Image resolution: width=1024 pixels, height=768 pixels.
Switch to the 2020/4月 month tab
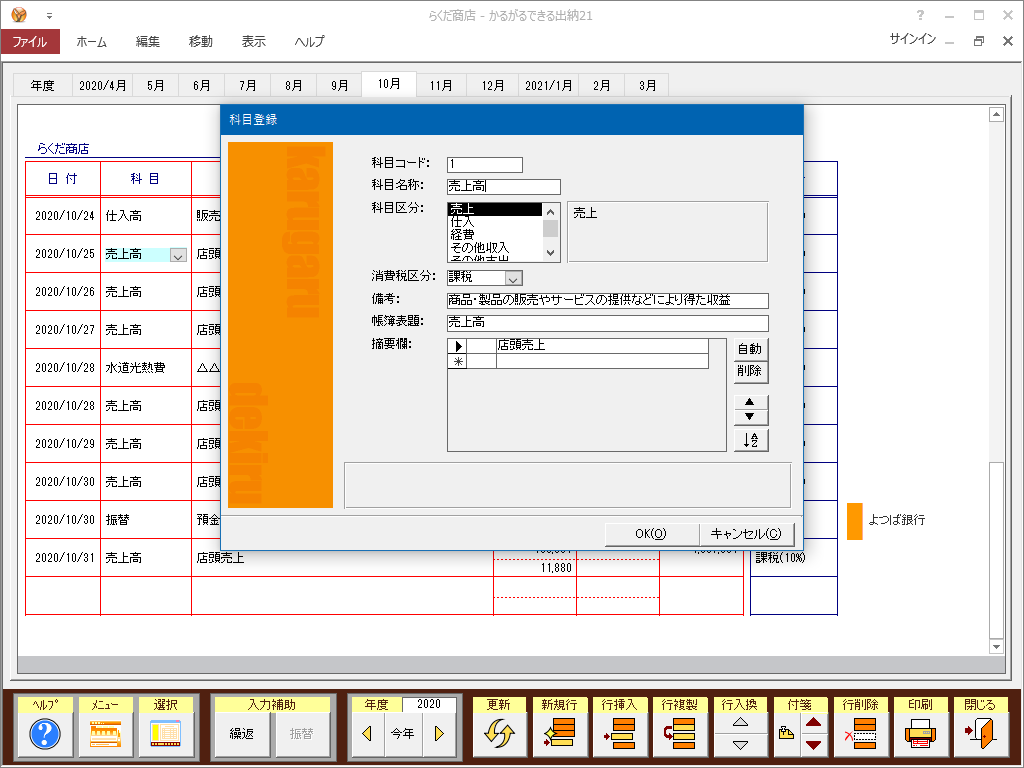tap(103, 86)
